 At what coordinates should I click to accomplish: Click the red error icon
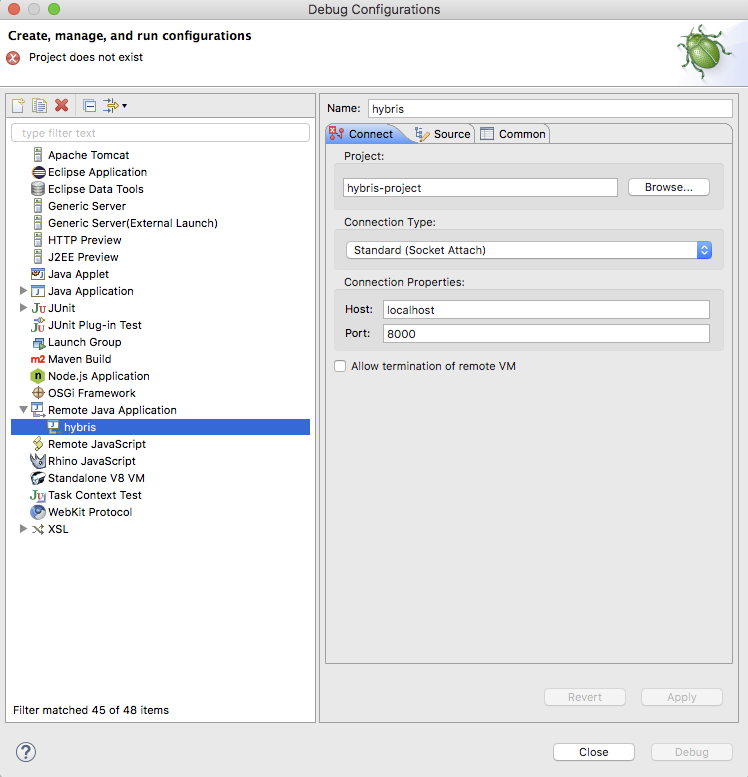[x=13, y=58]
